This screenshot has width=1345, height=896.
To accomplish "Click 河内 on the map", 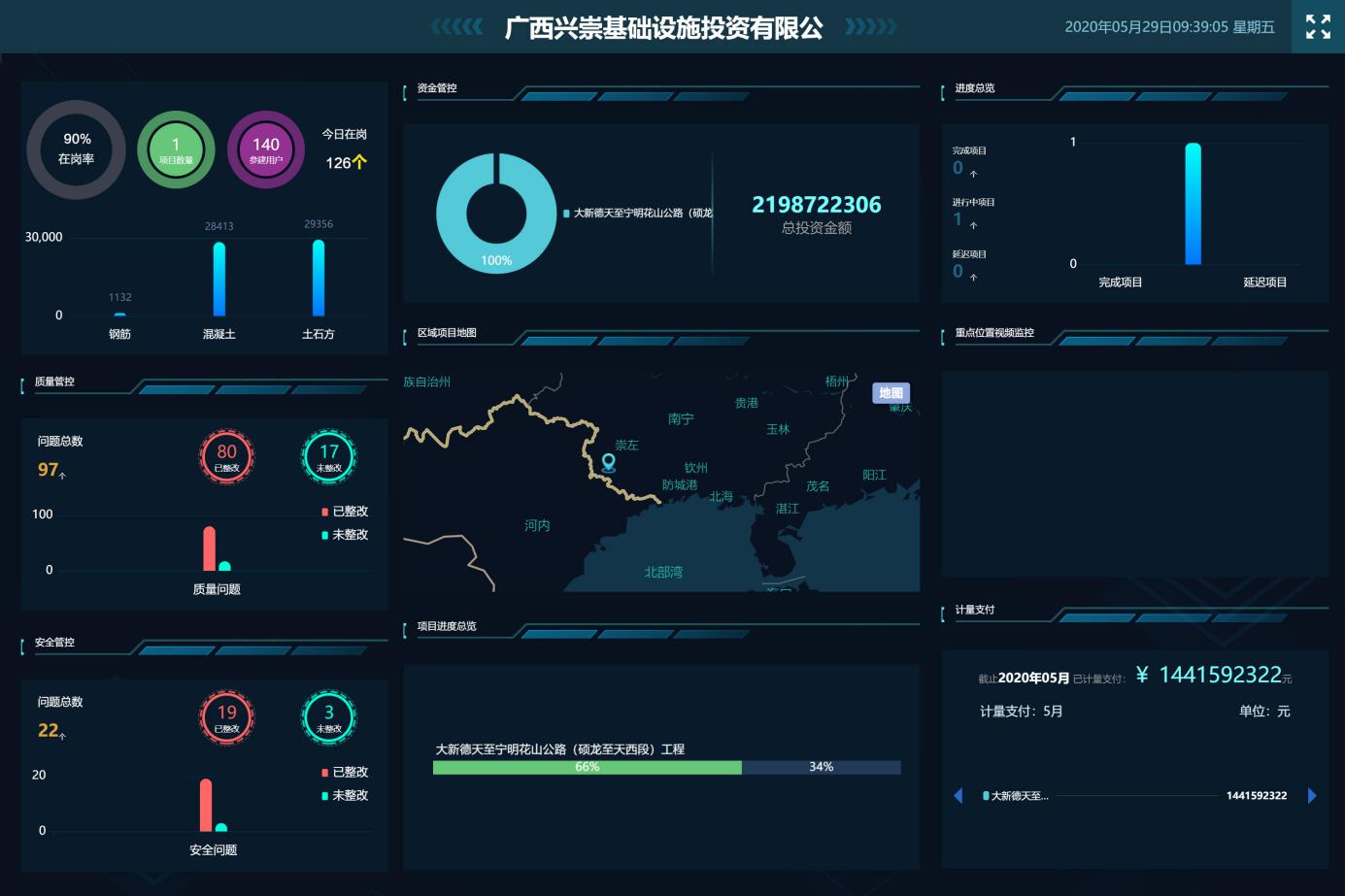I will (x=537, y=525).
